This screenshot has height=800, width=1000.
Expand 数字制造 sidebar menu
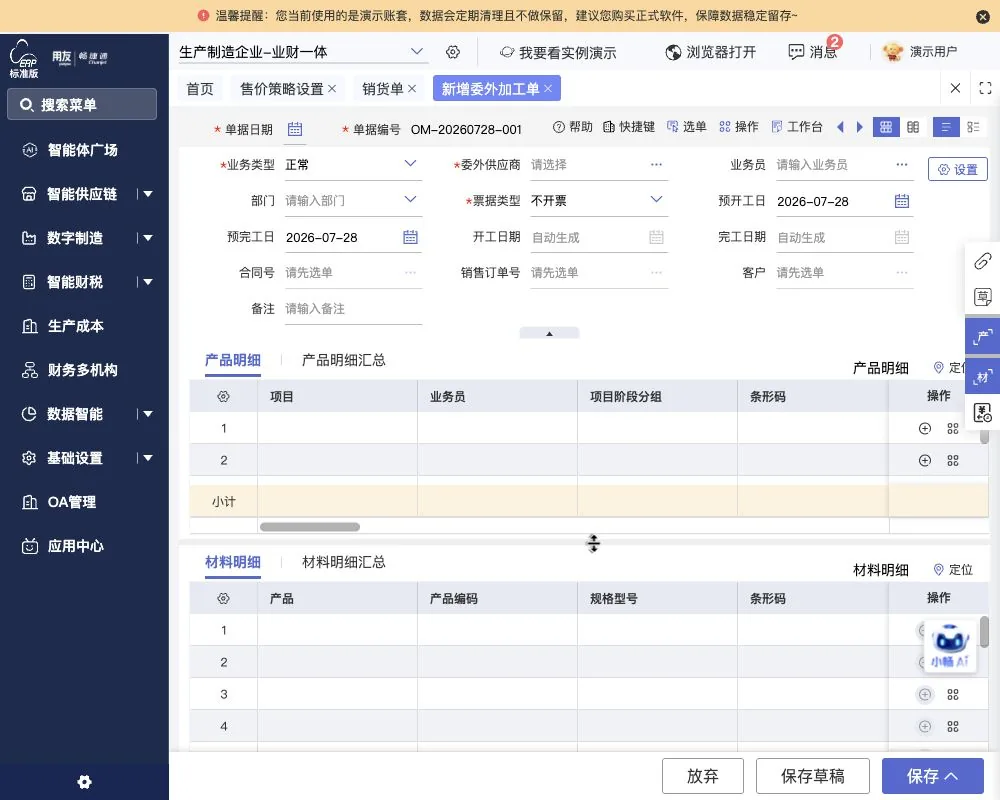(x=148, y=238)
